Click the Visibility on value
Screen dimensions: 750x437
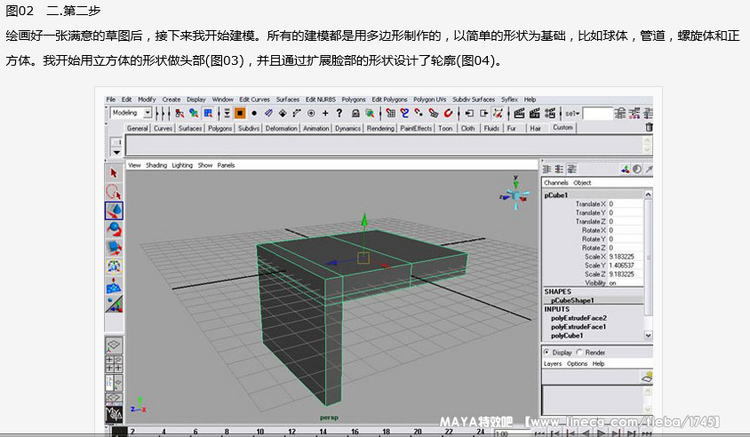(x=613, y=283)
